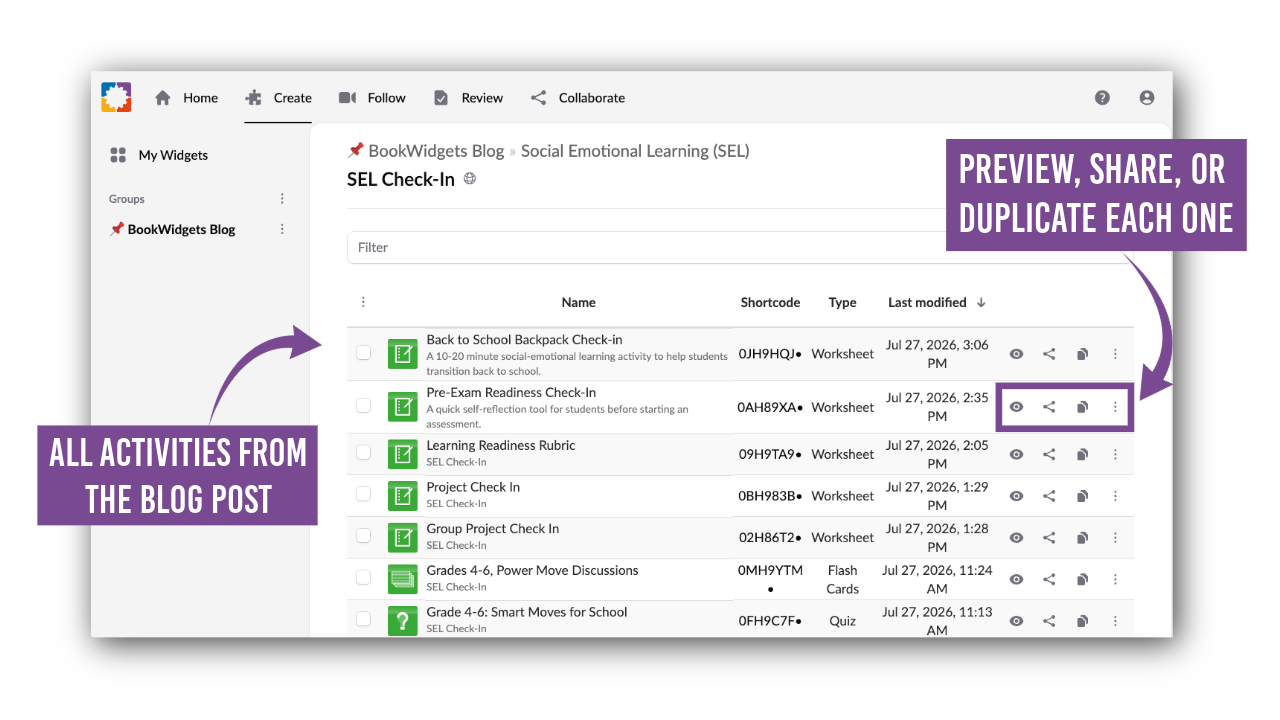The width and height of the screenshot is (1280, 720).
Task: Duplicate the Pre-Exam Readiness Check-In widget
Action: coord(1082,407)
